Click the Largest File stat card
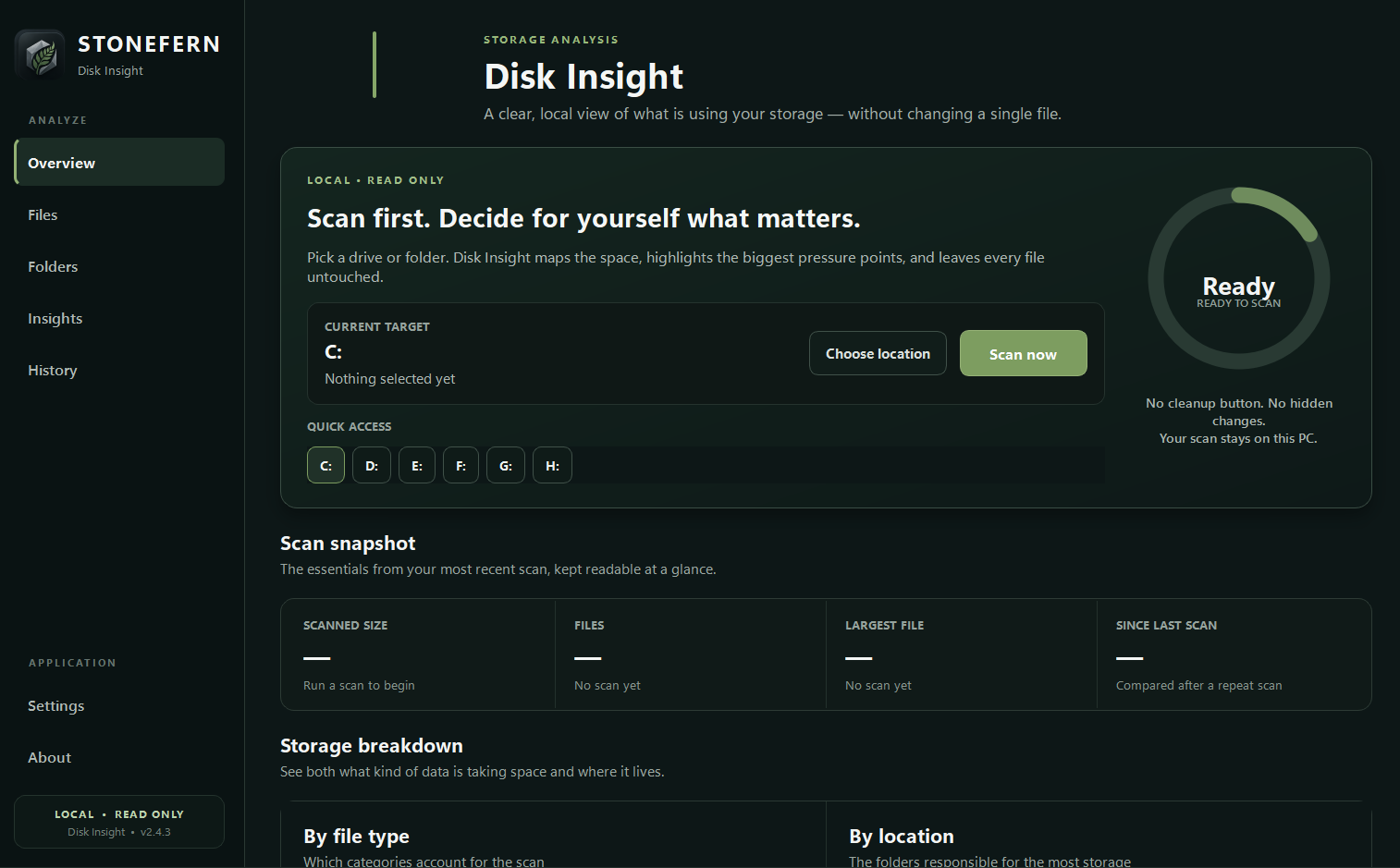The width and height of the screenshot is (1400, 868). point(961,654)
